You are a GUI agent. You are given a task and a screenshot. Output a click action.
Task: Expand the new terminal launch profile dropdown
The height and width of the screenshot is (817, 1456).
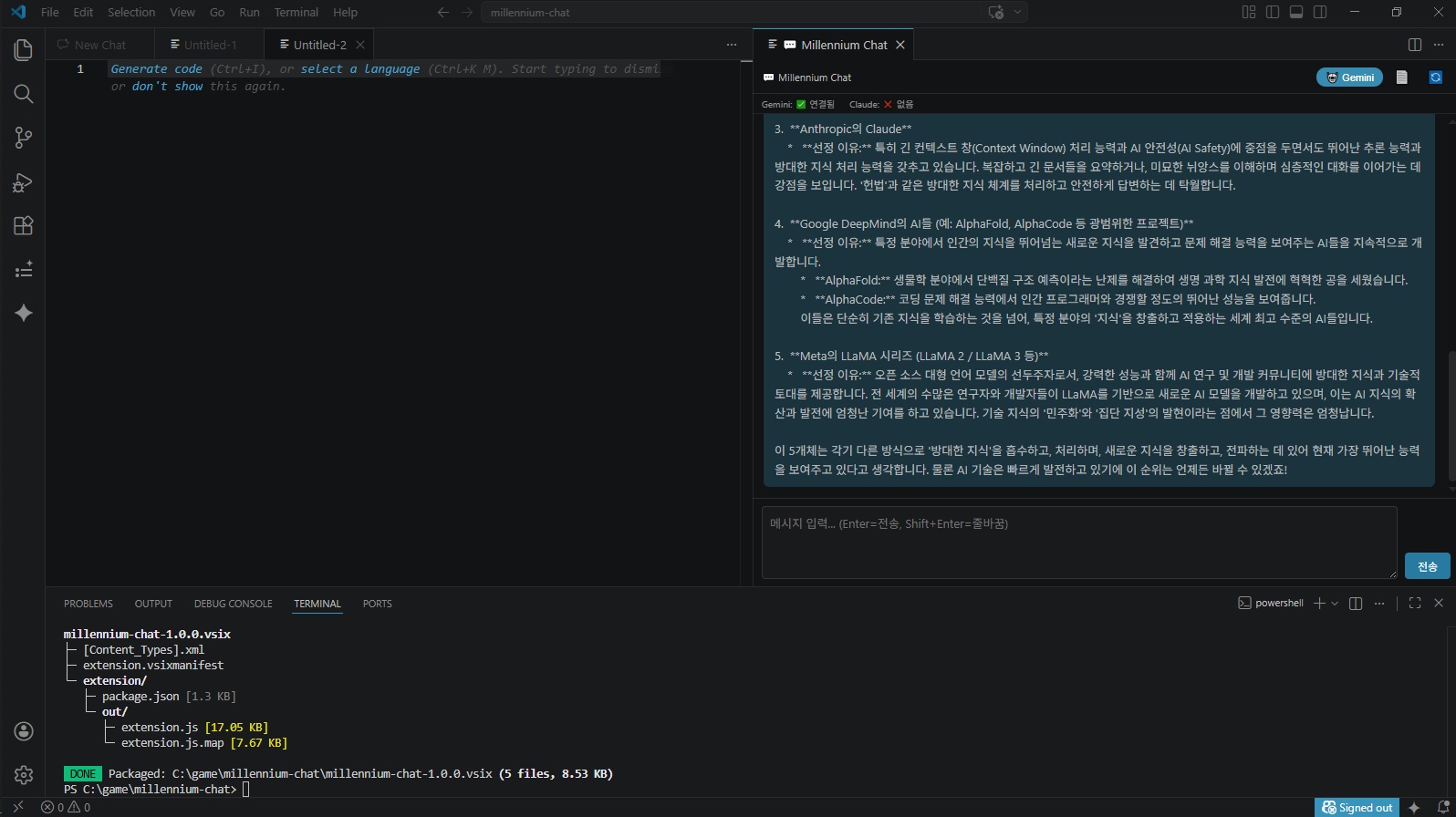coord(1335,603)
